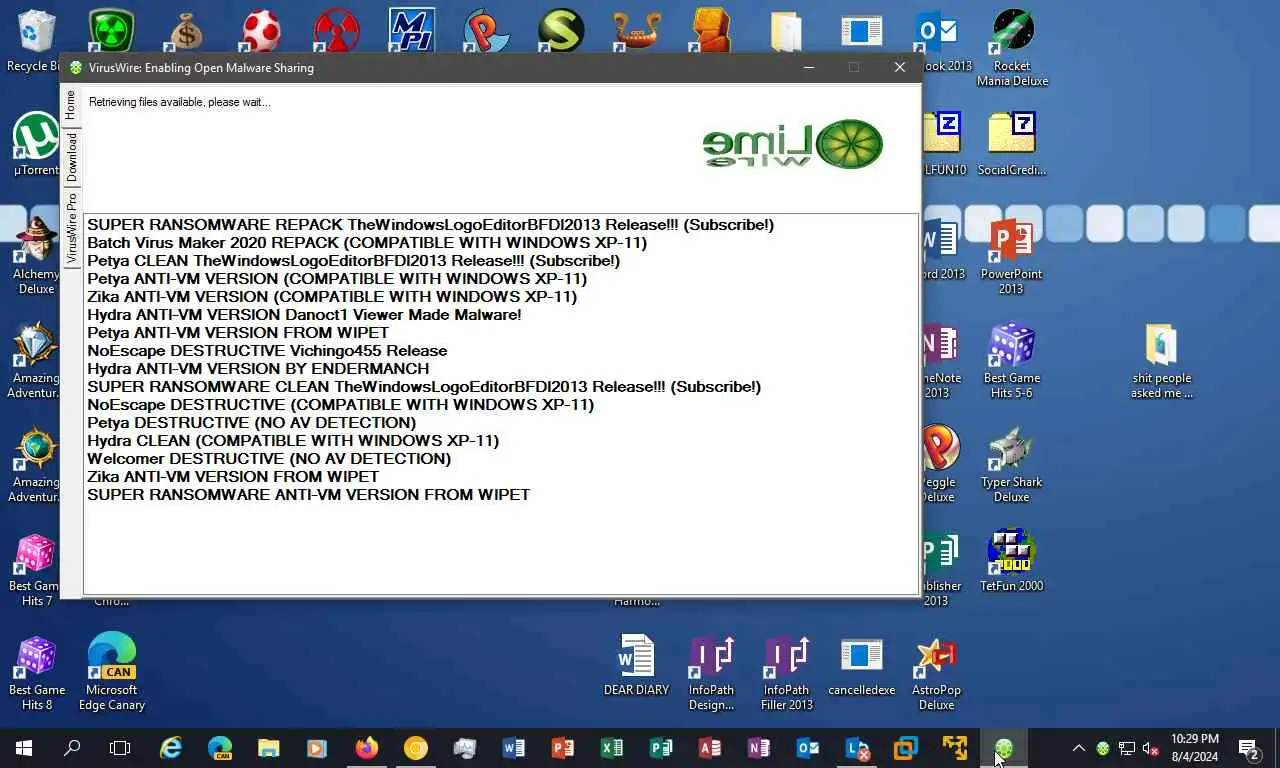Launch Outlook from the taskbar
The width and height of the screenshot is (1280, 768).
pos(808,748)
